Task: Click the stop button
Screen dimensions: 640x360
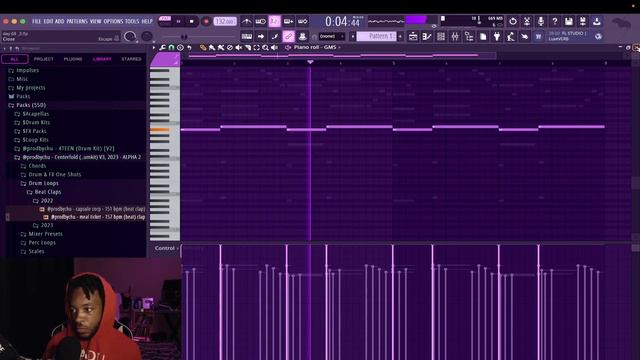Action: (x=192, y=21)
